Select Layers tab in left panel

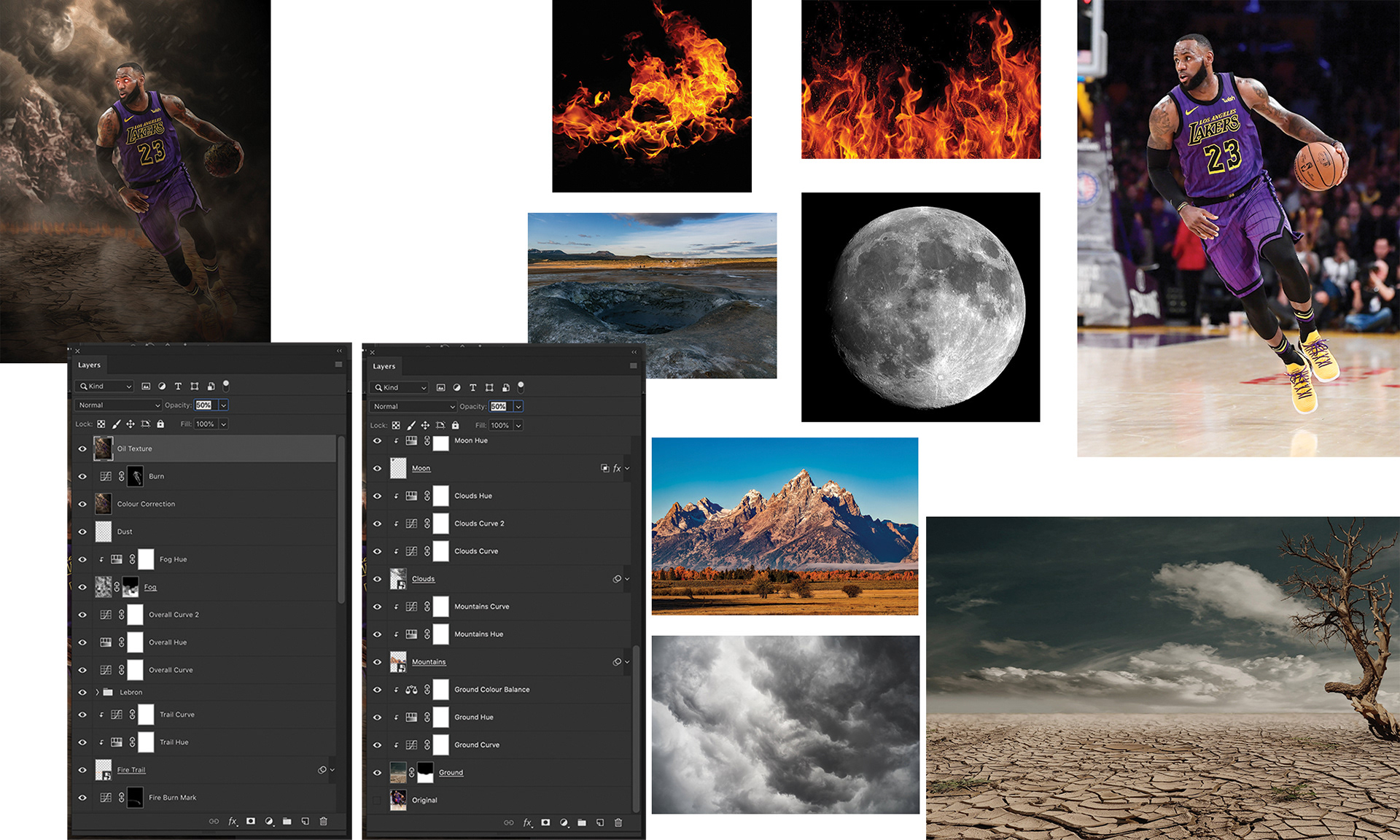pos(90,365)
